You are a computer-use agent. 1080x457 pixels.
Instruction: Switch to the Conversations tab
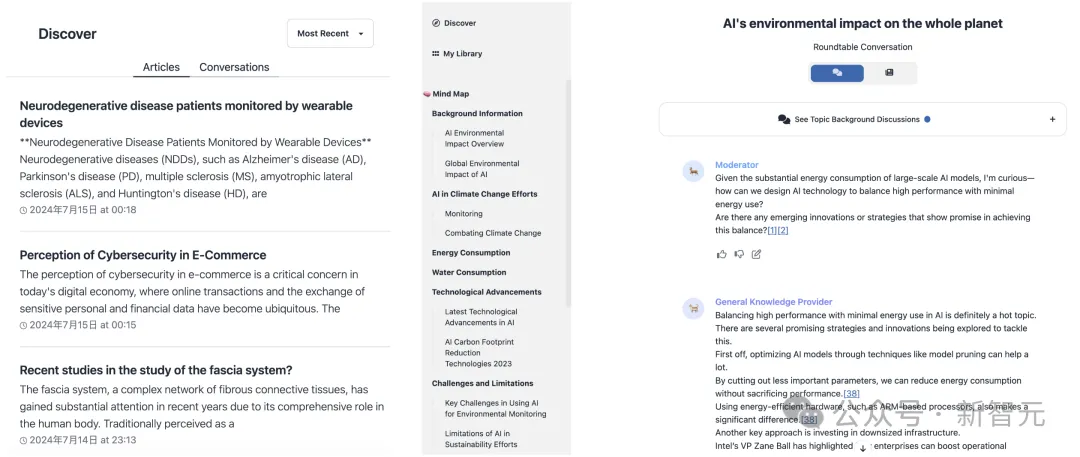[234, 67]
